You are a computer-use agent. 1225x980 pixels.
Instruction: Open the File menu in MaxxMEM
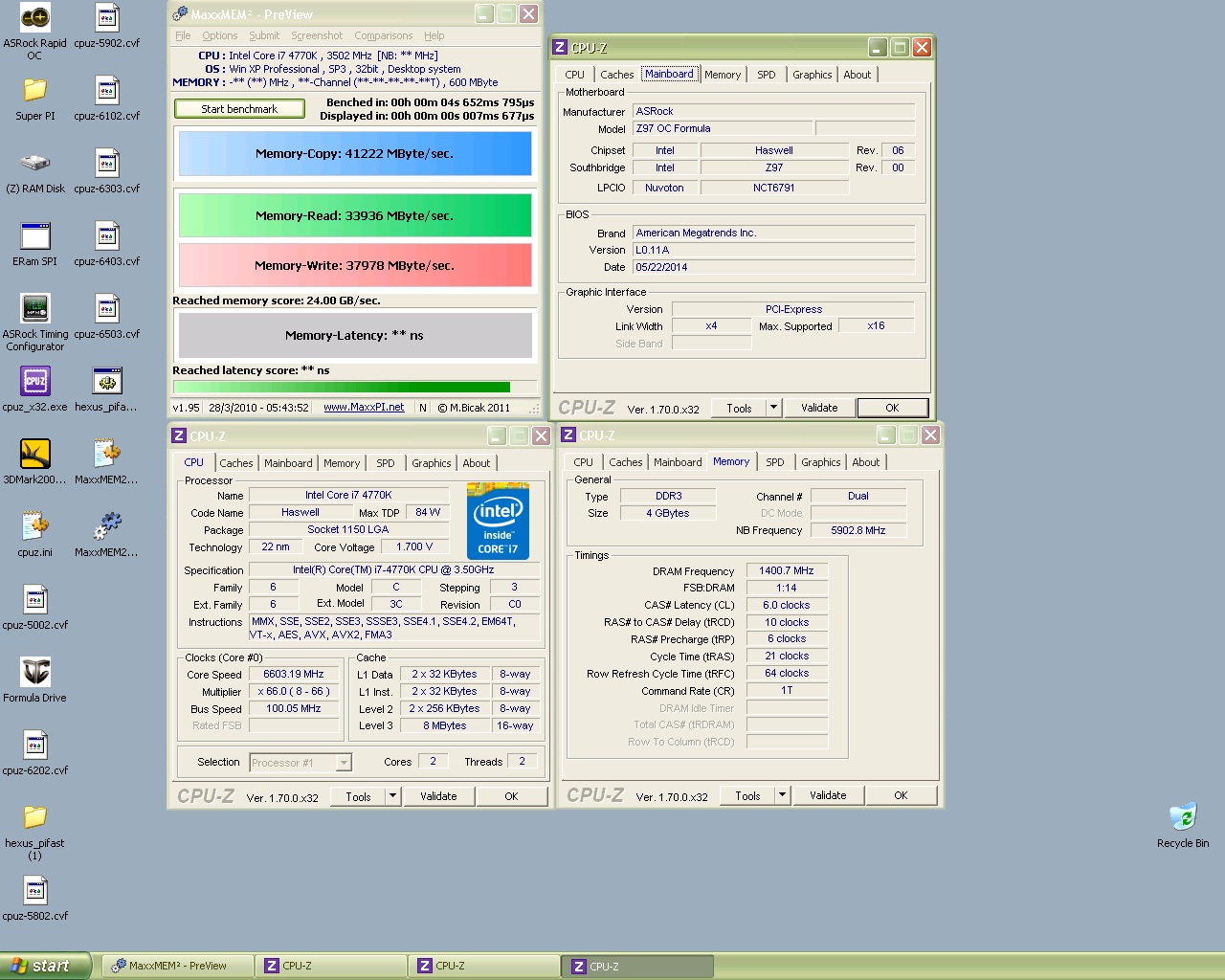tap(183, 35)
